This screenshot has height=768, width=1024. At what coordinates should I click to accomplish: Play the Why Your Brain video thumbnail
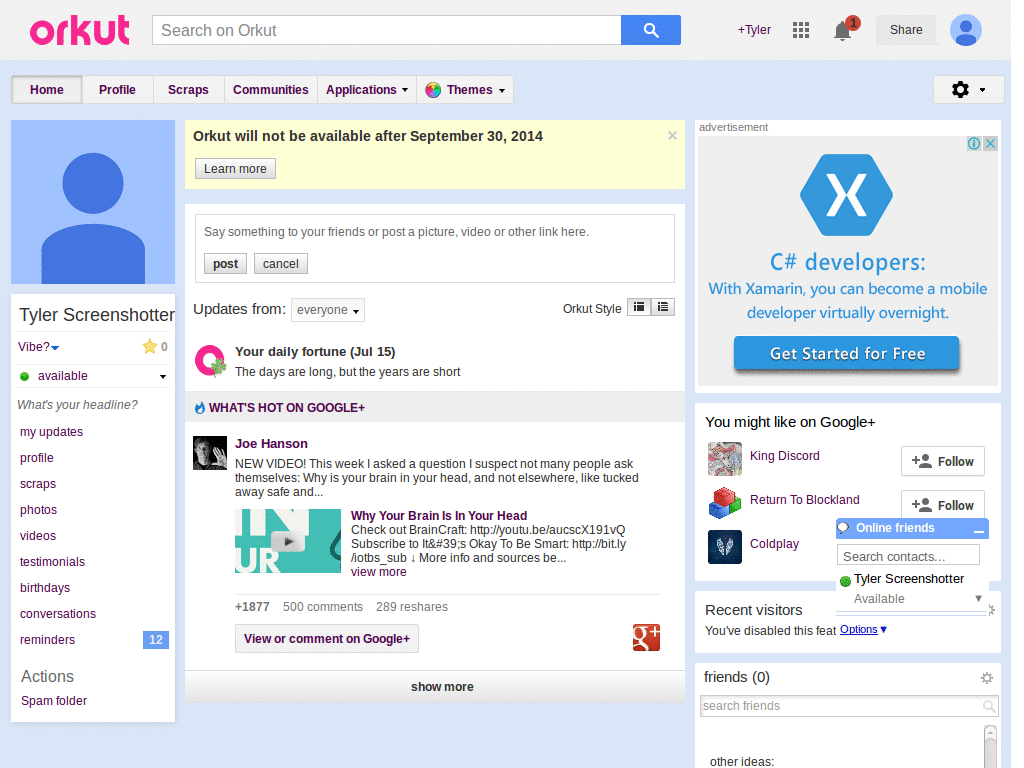pos(288,541)
